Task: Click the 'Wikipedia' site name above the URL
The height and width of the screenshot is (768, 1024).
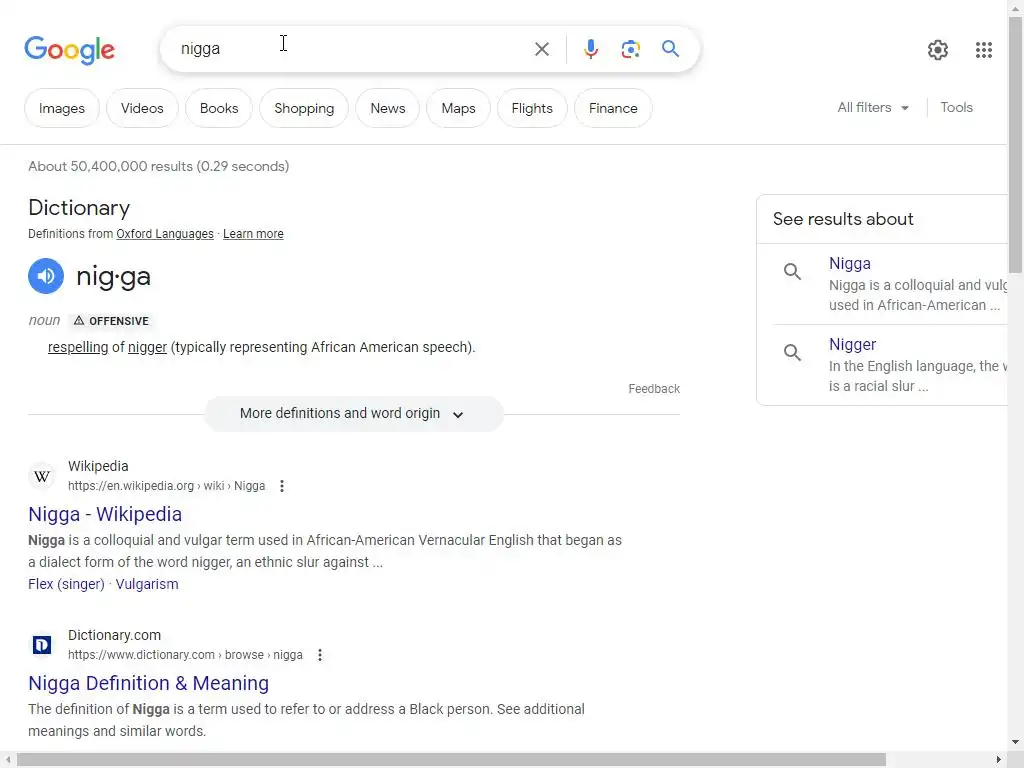Action: 98,466
